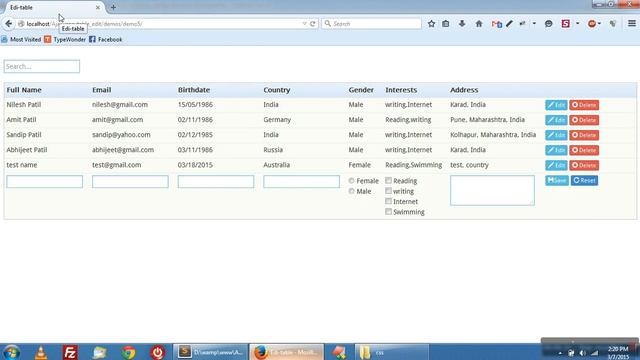Select the Female radio button

[x=351, y=180]
